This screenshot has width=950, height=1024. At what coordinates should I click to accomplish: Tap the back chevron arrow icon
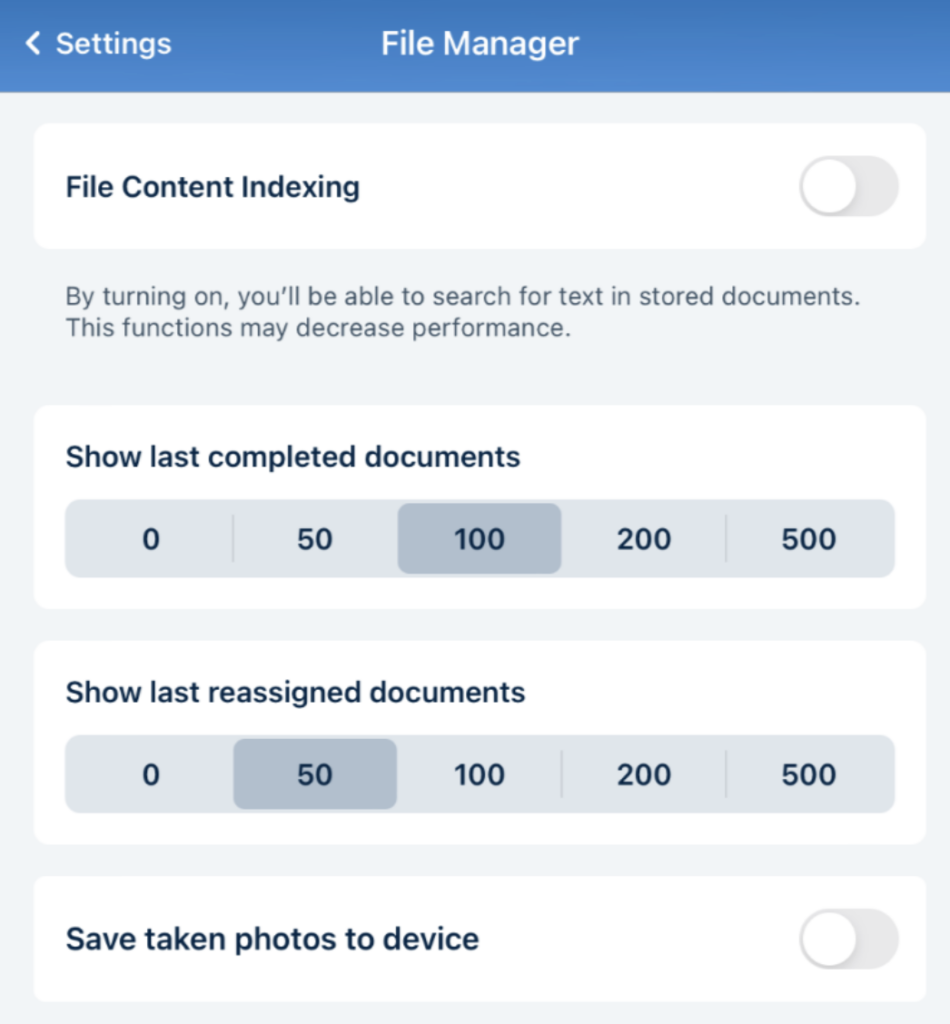(33, 44)
